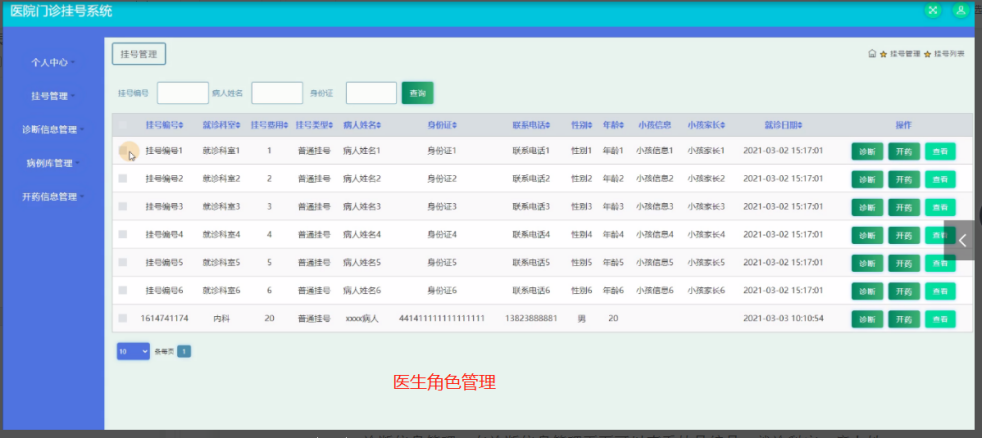This screenshot has height=438, width=982.
Task: Click the cell 就诊科室3
Action: 222,206
